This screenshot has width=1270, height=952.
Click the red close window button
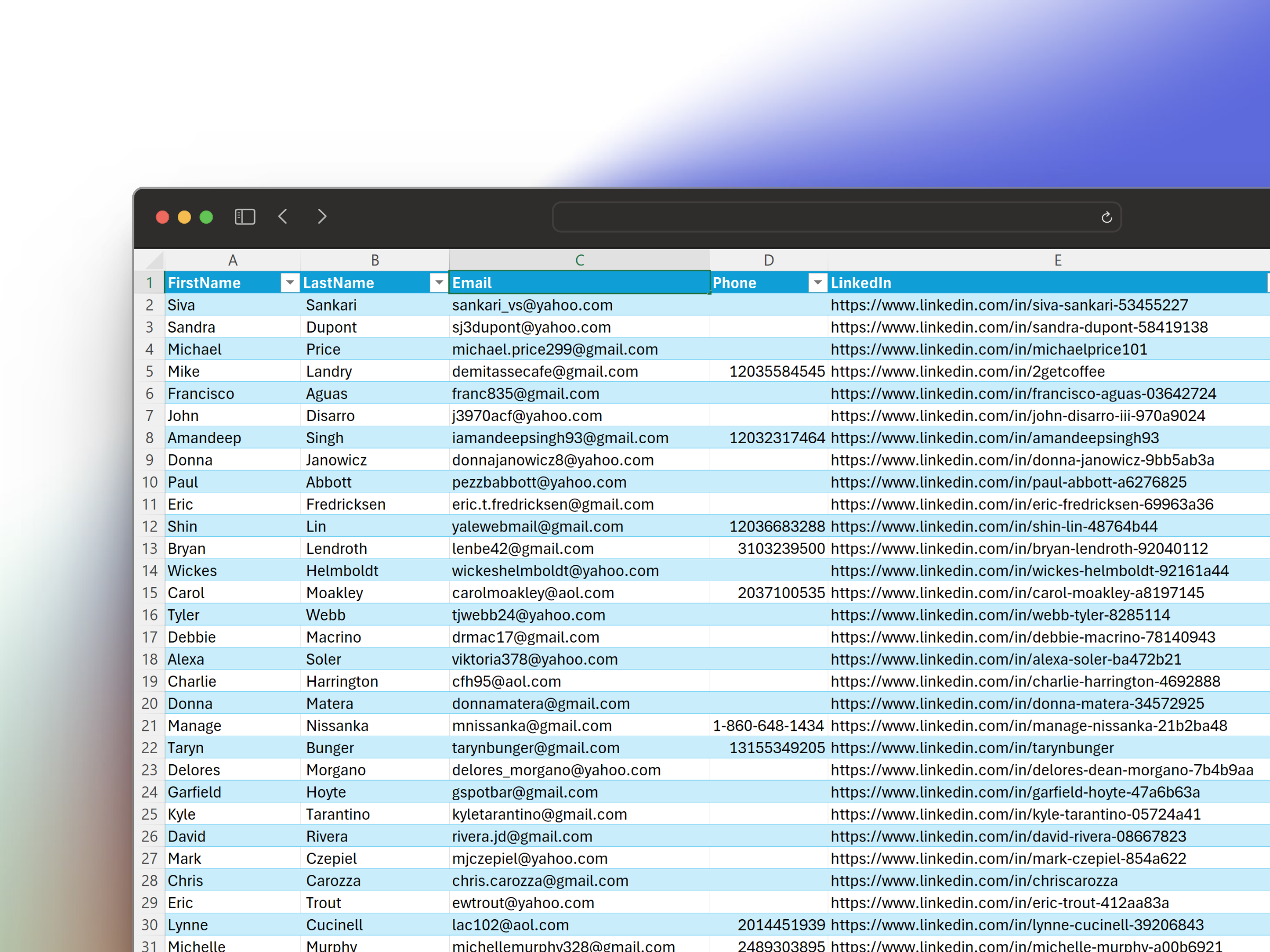(x=162, y=217)
